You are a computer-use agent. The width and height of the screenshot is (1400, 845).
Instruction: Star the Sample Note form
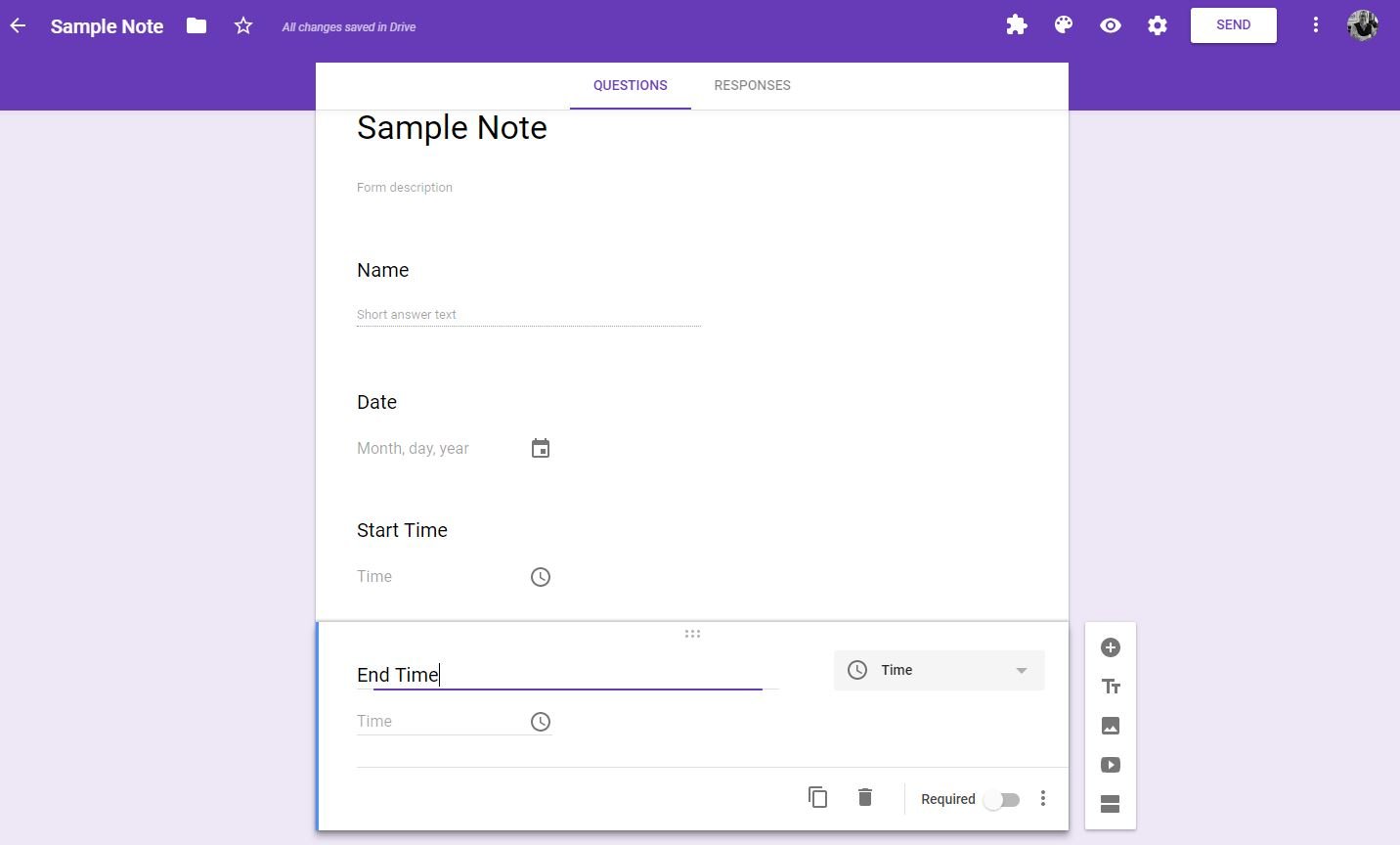point(243,26)
